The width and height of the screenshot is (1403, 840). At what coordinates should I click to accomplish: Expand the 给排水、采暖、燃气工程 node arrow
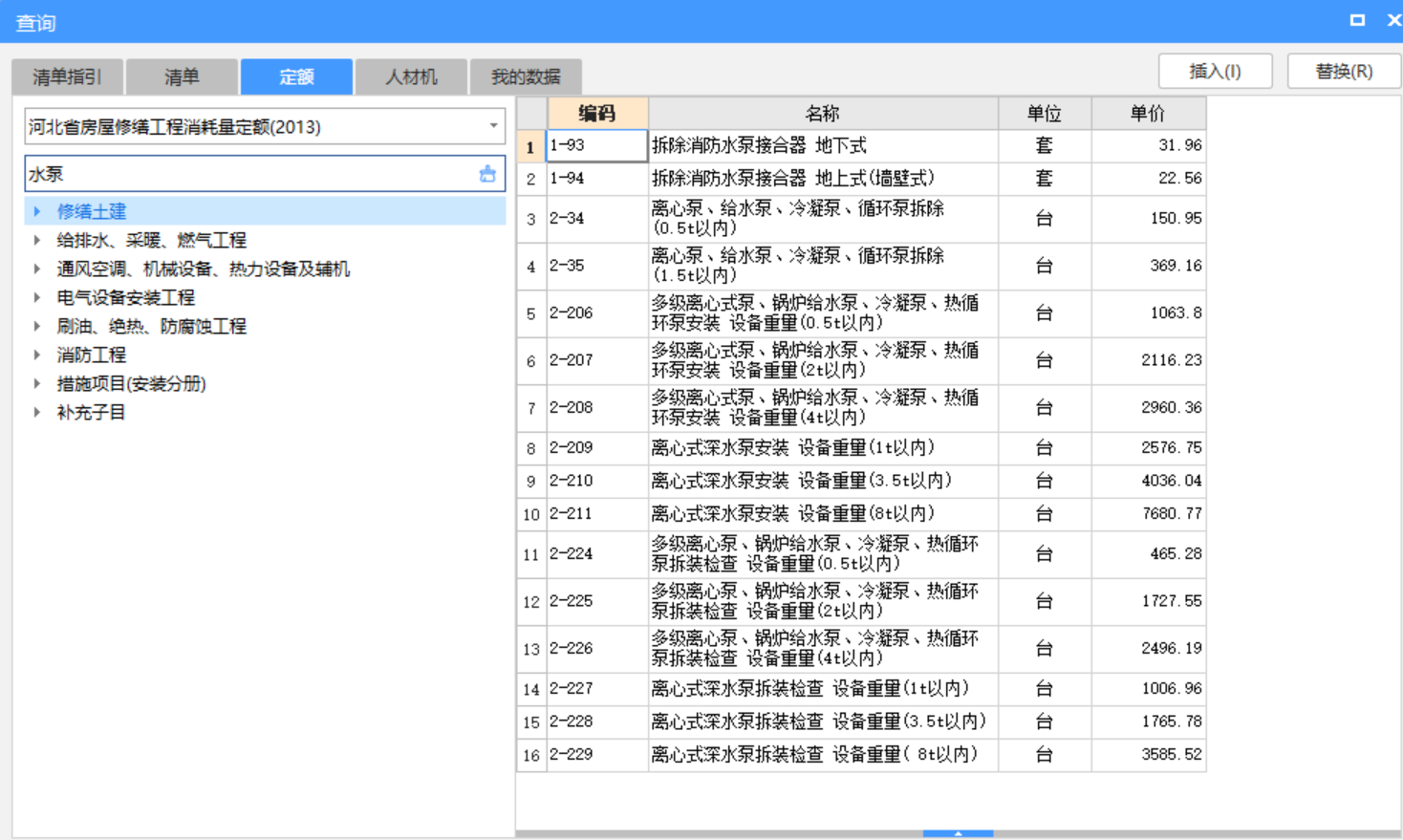point(36,240)
